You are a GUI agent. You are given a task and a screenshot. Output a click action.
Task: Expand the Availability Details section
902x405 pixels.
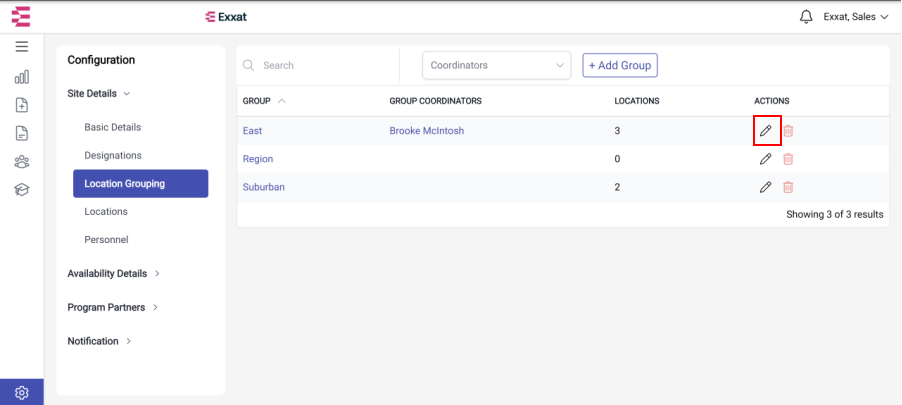click(x=113, y=273)
